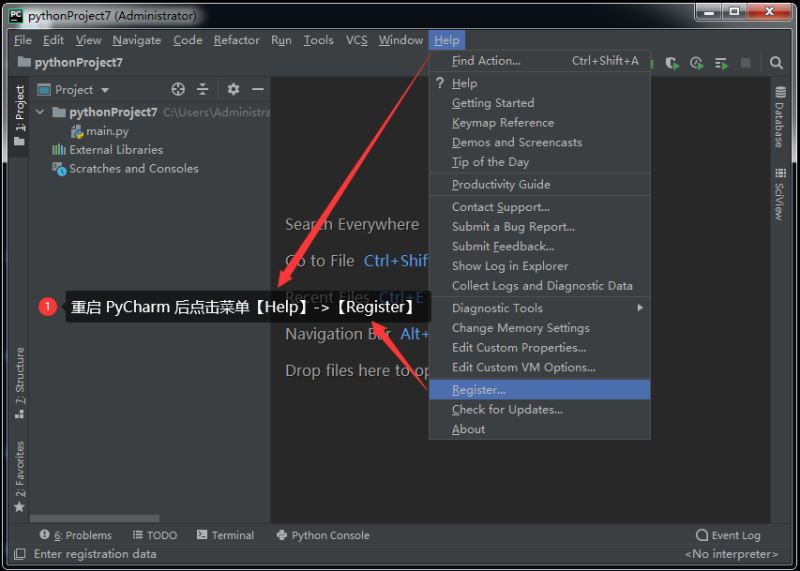The width and height of the screenshot is (800, 571).
Task: Toggle tool window bars icon in status bar
Action: click(x=18, y=554)
